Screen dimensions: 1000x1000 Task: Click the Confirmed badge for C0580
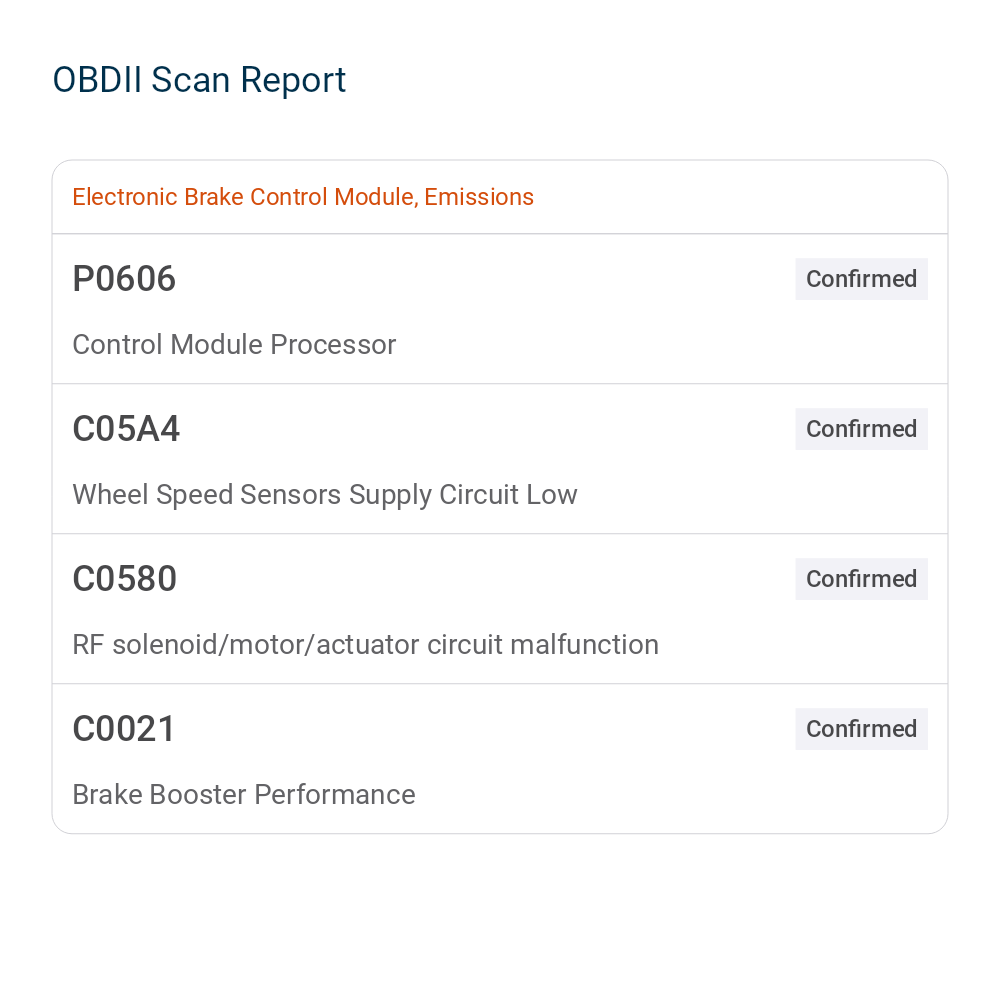coord(861,579)
